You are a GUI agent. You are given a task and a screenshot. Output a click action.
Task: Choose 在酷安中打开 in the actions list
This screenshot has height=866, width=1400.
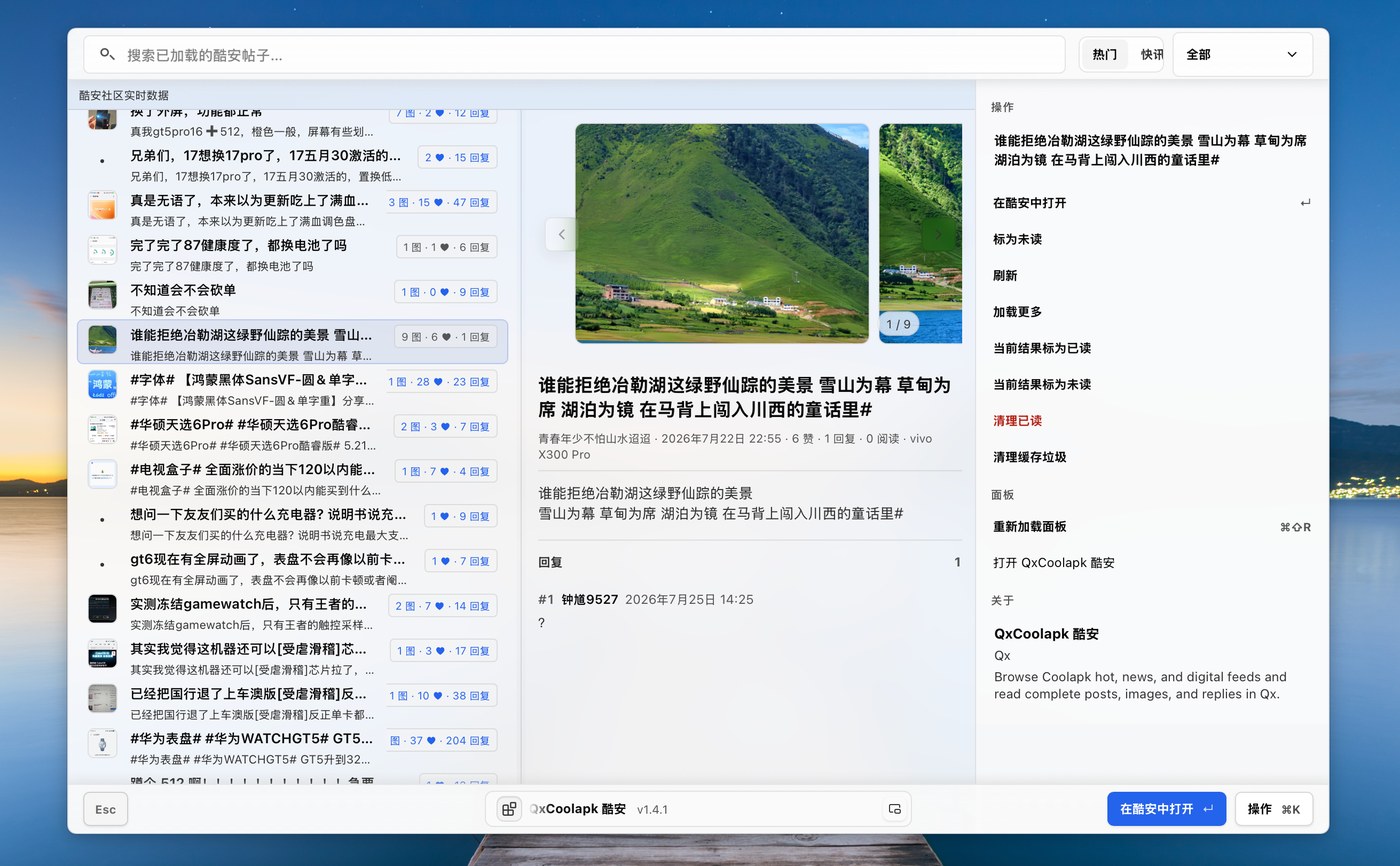[1151, 203]
